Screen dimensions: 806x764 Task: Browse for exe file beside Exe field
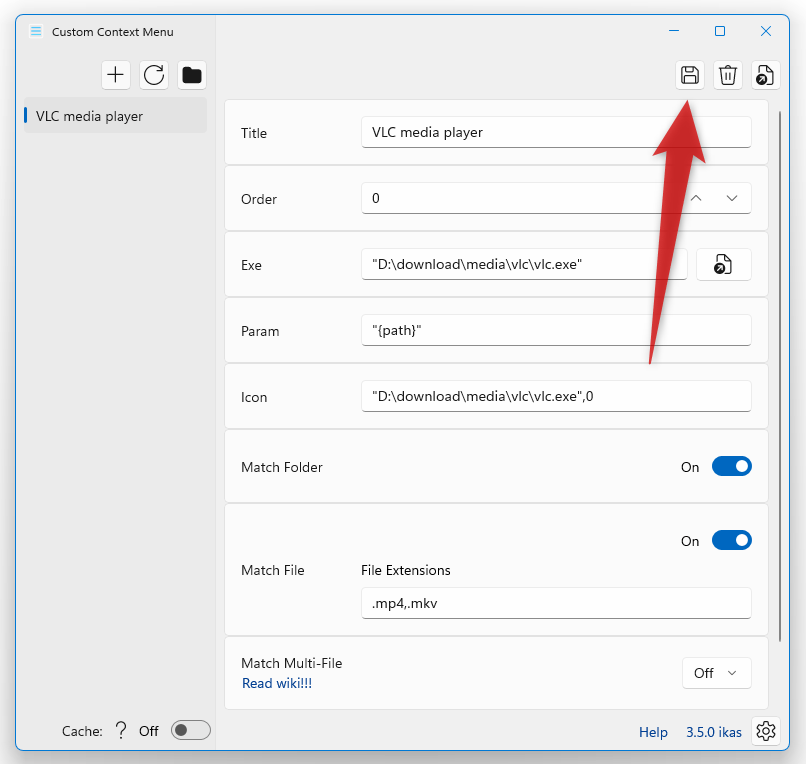(723, 264)
